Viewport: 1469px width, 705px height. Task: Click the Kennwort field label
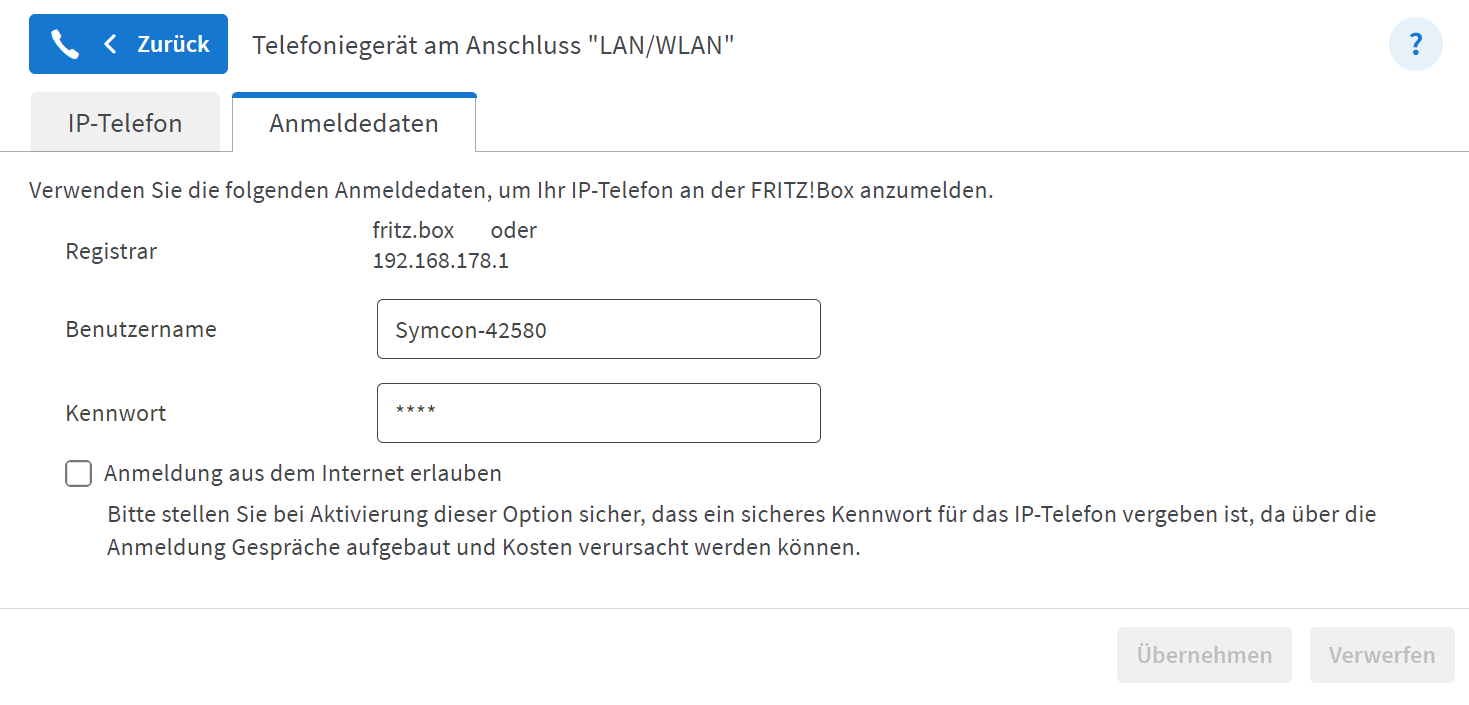(x=116, y=413)
